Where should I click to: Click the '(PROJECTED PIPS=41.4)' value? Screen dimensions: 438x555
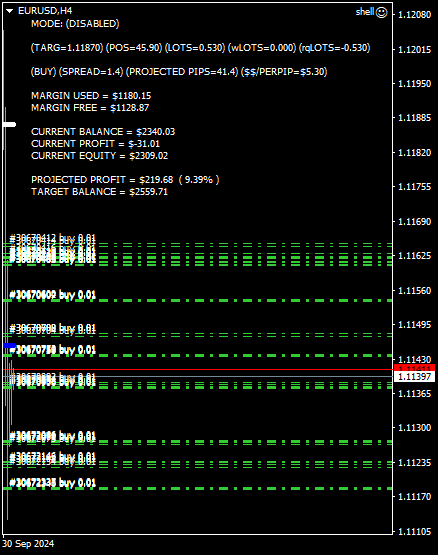pos(182,72)
